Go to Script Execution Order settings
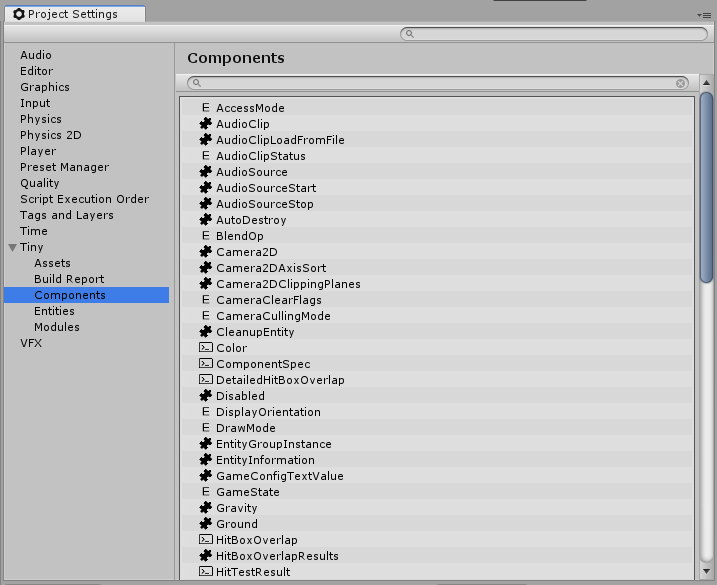717x585 pixels. click(84, 199)
